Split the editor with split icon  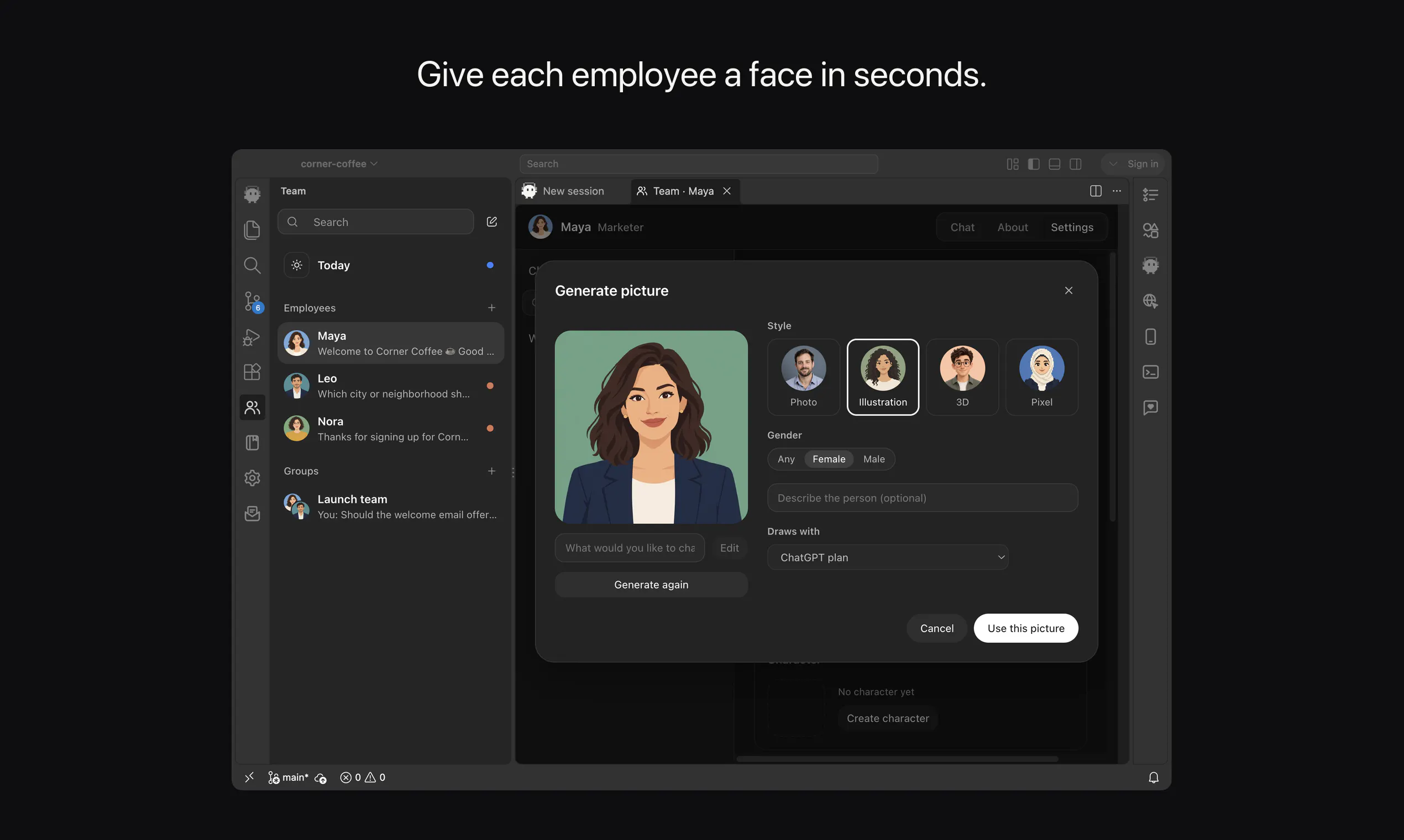point(1096,191)
